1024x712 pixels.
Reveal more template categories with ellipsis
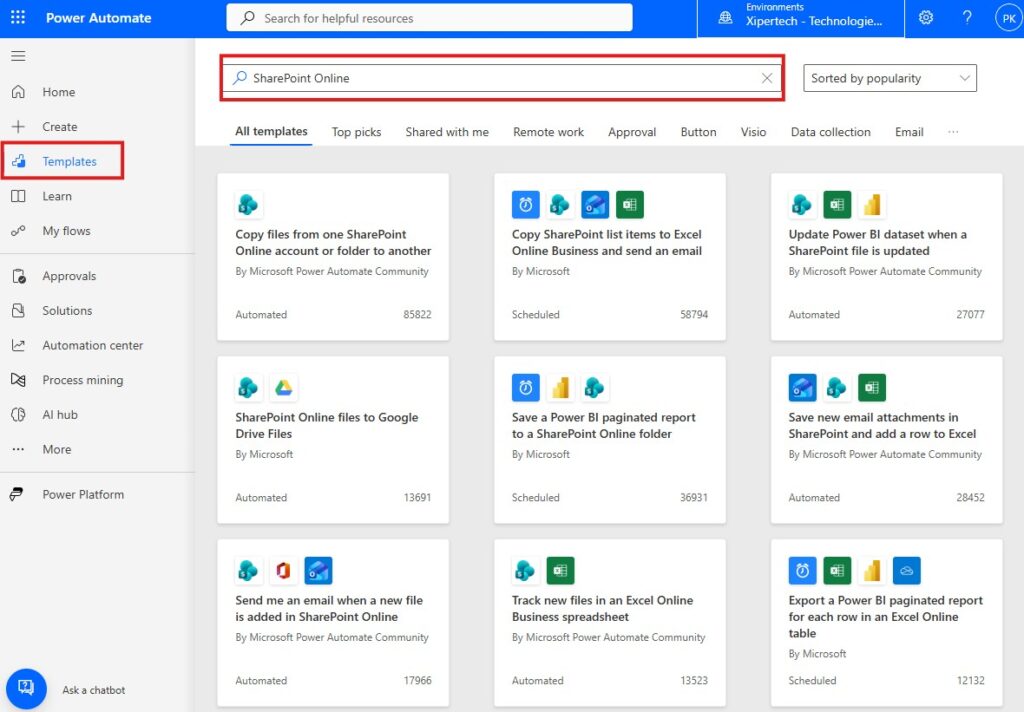coord(953,131)
